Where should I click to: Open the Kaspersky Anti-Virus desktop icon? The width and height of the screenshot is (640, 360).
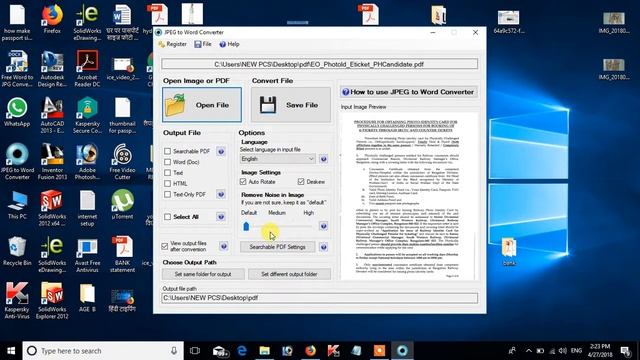tap(17, 300)
